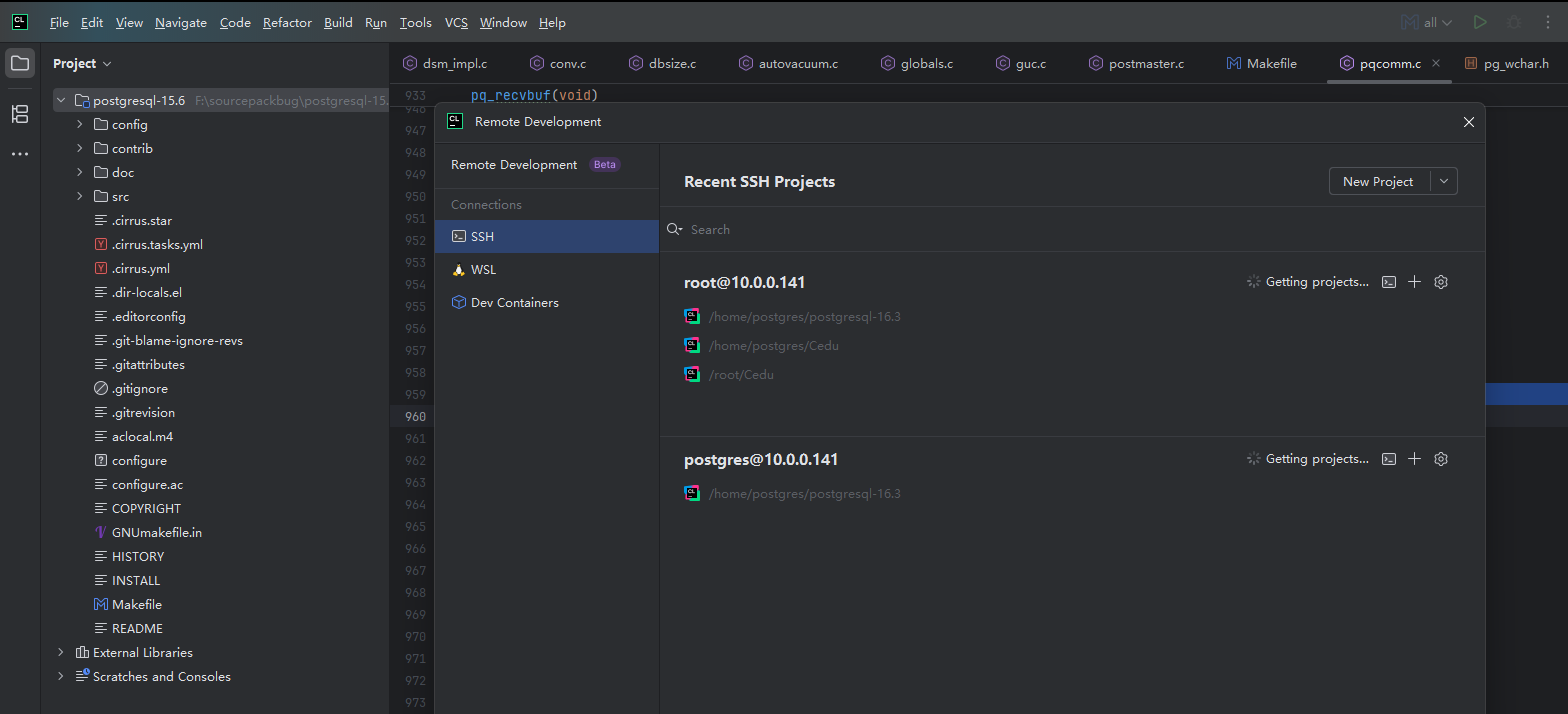The image size is (1568, 714).
Task: Click the New Project button
Action: pos(1378,181)
